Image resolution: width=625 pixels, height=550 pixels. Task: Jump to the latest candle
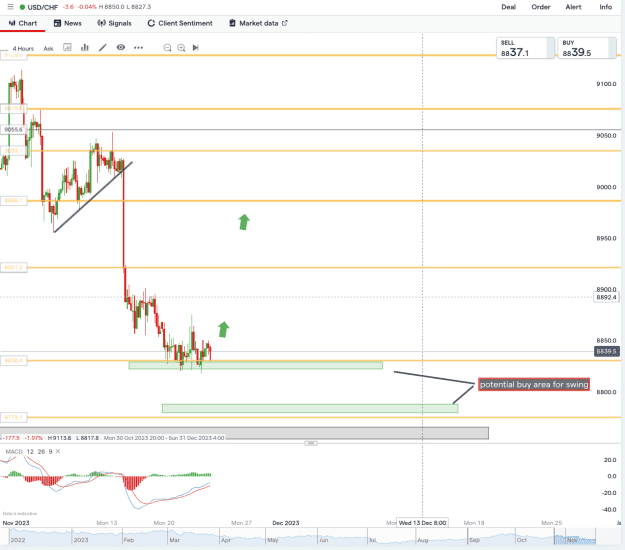click(x=195, y=48)
